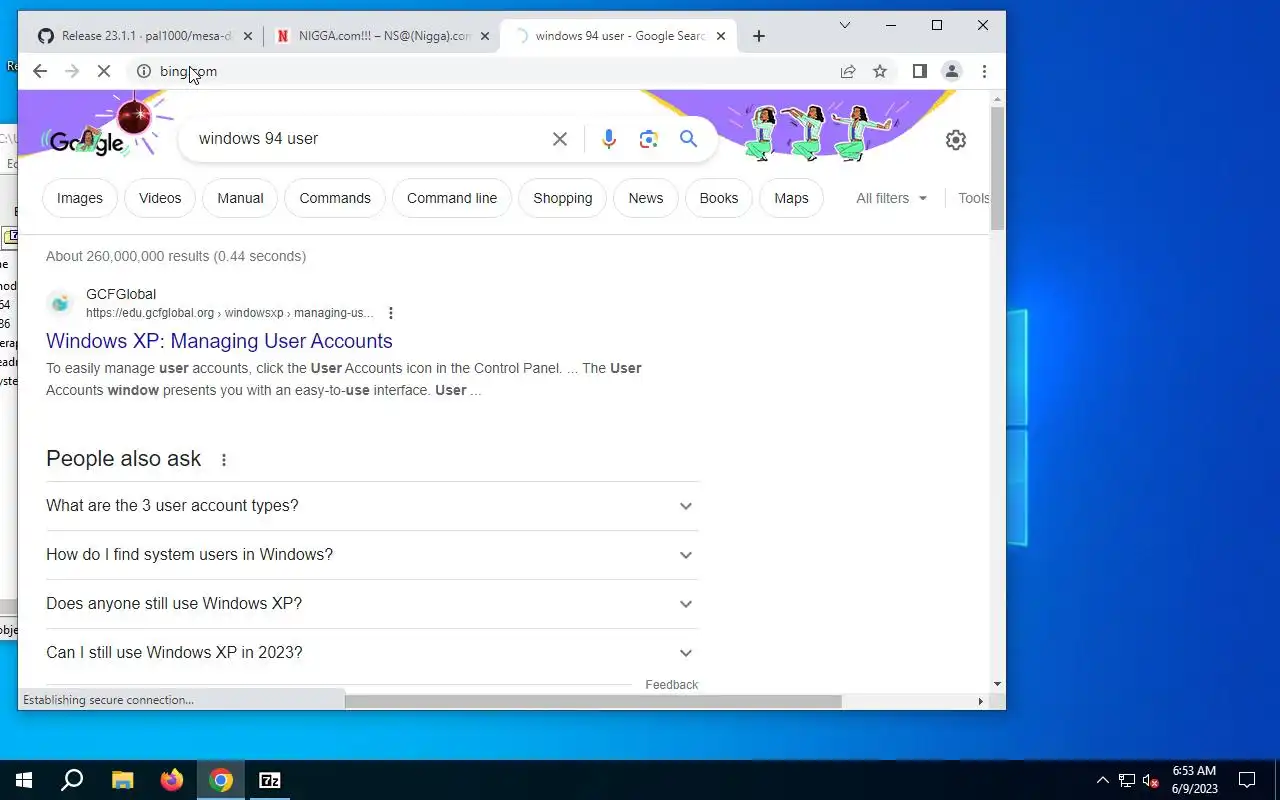Click in the Google search input
Viewport: 1280px width, 800px height.
click(370, 139)
